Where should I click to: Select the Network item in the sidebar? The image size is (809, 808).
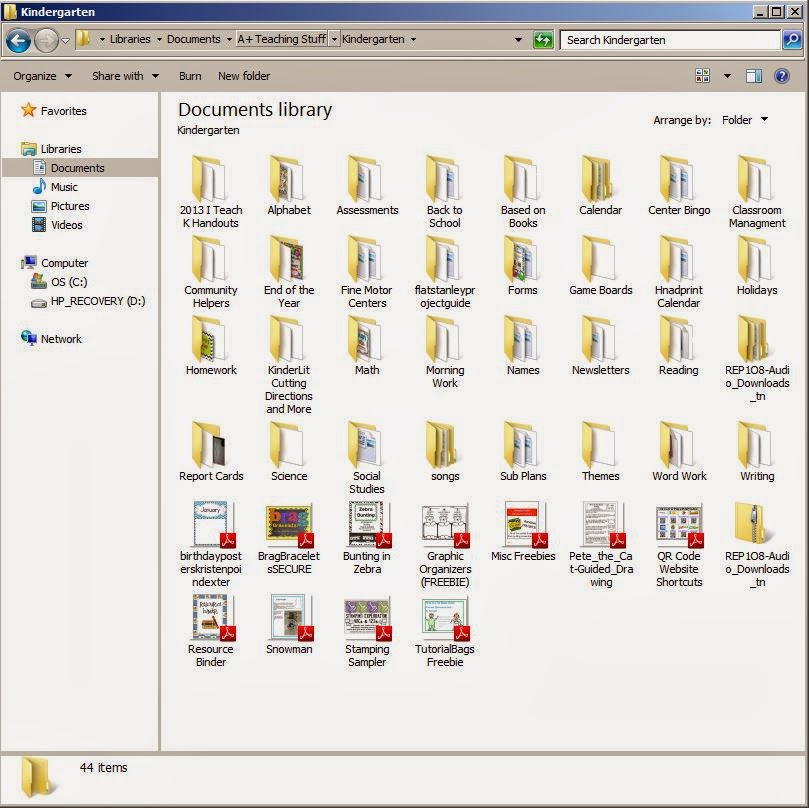pyautogui.click(x=62, y=338)
